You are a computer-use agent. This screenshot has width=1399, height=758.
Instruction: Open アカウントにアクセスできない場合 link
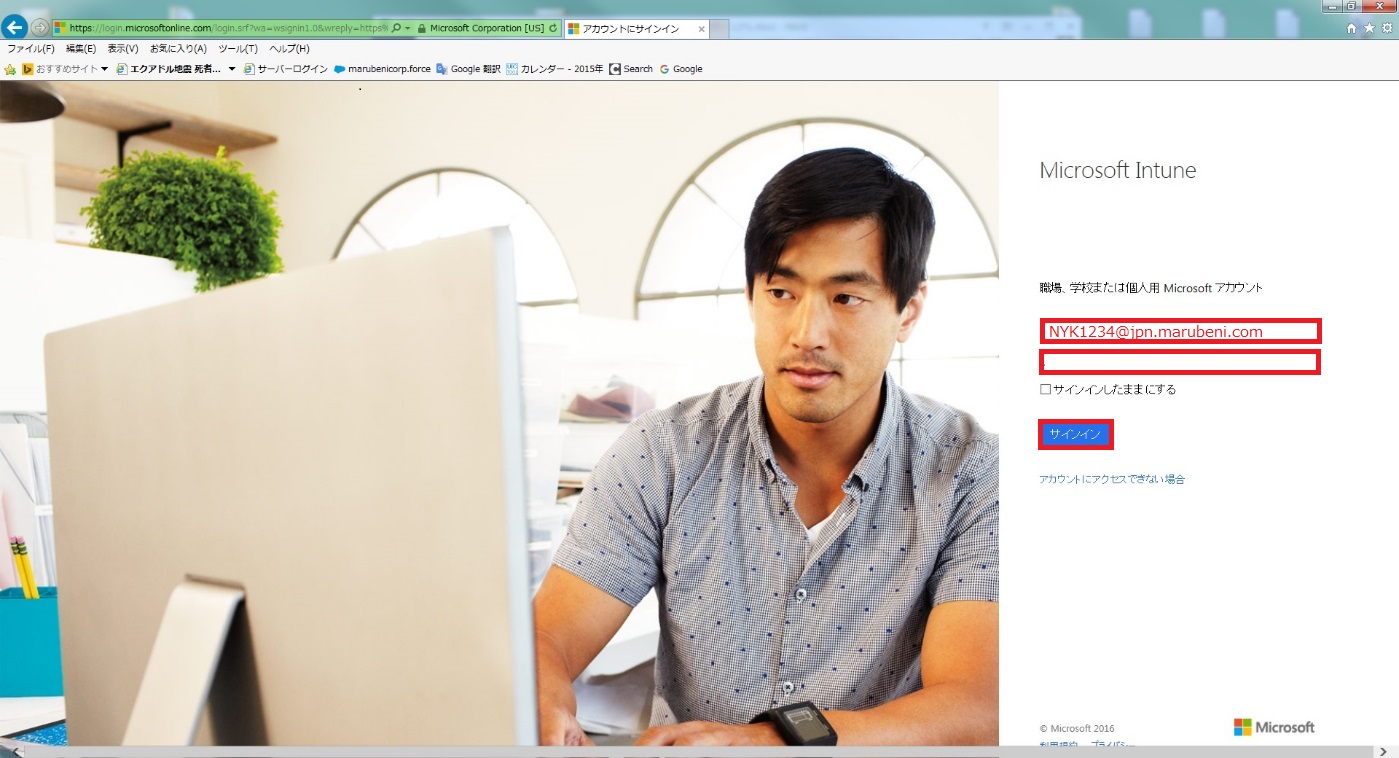1111,479
